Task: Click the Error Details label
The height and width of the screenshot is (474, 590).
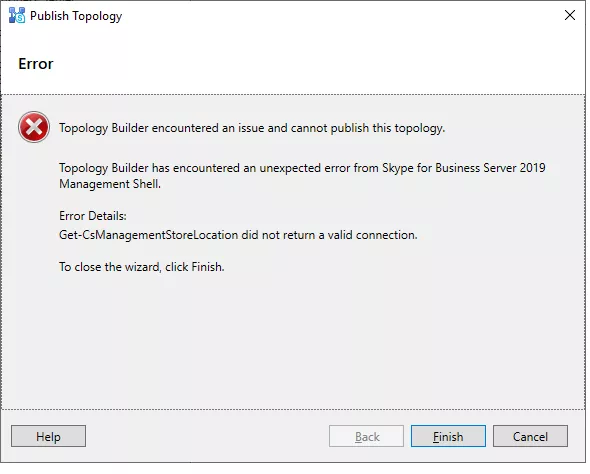Action: click(93, 216)
